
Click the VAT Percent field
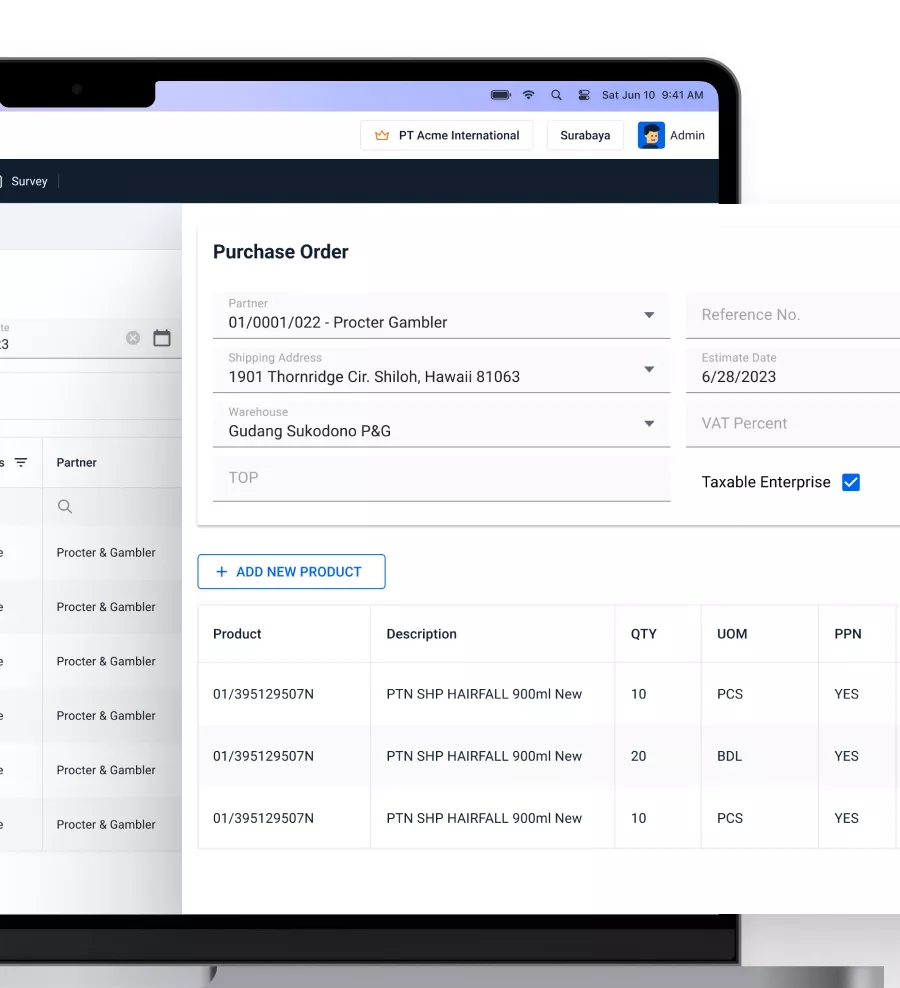pyautogui.click(x=790, y=424)
